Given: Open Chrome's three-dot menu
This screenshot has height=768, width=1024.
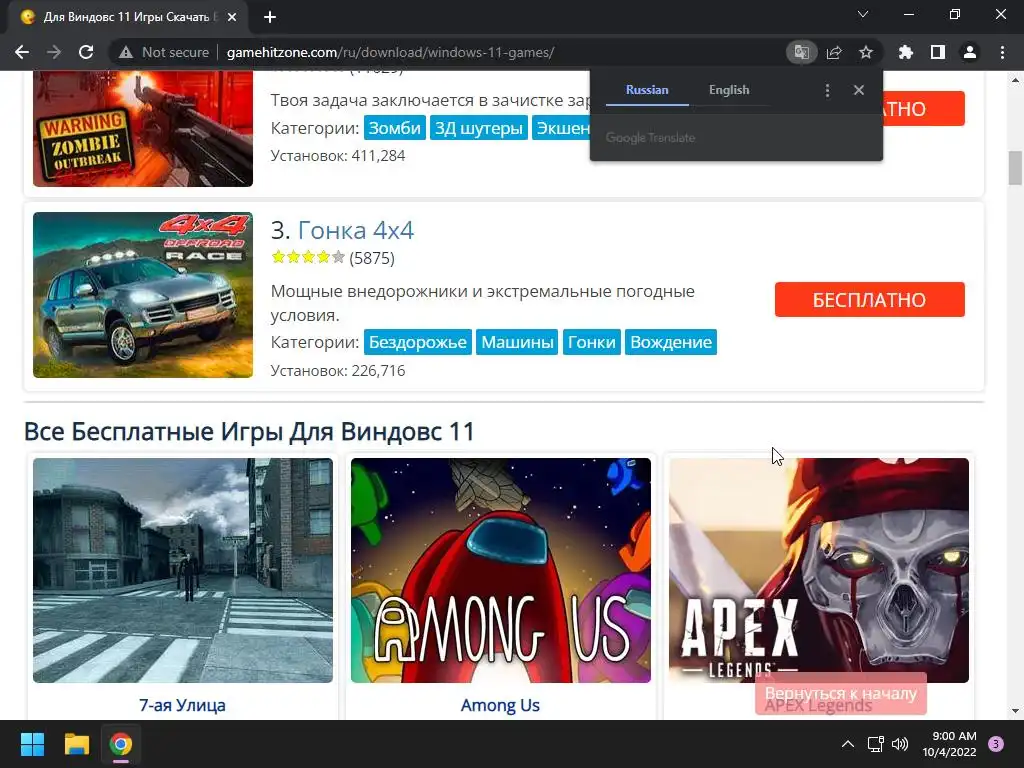Looking at the screenshot, I should coord(1002,52).
